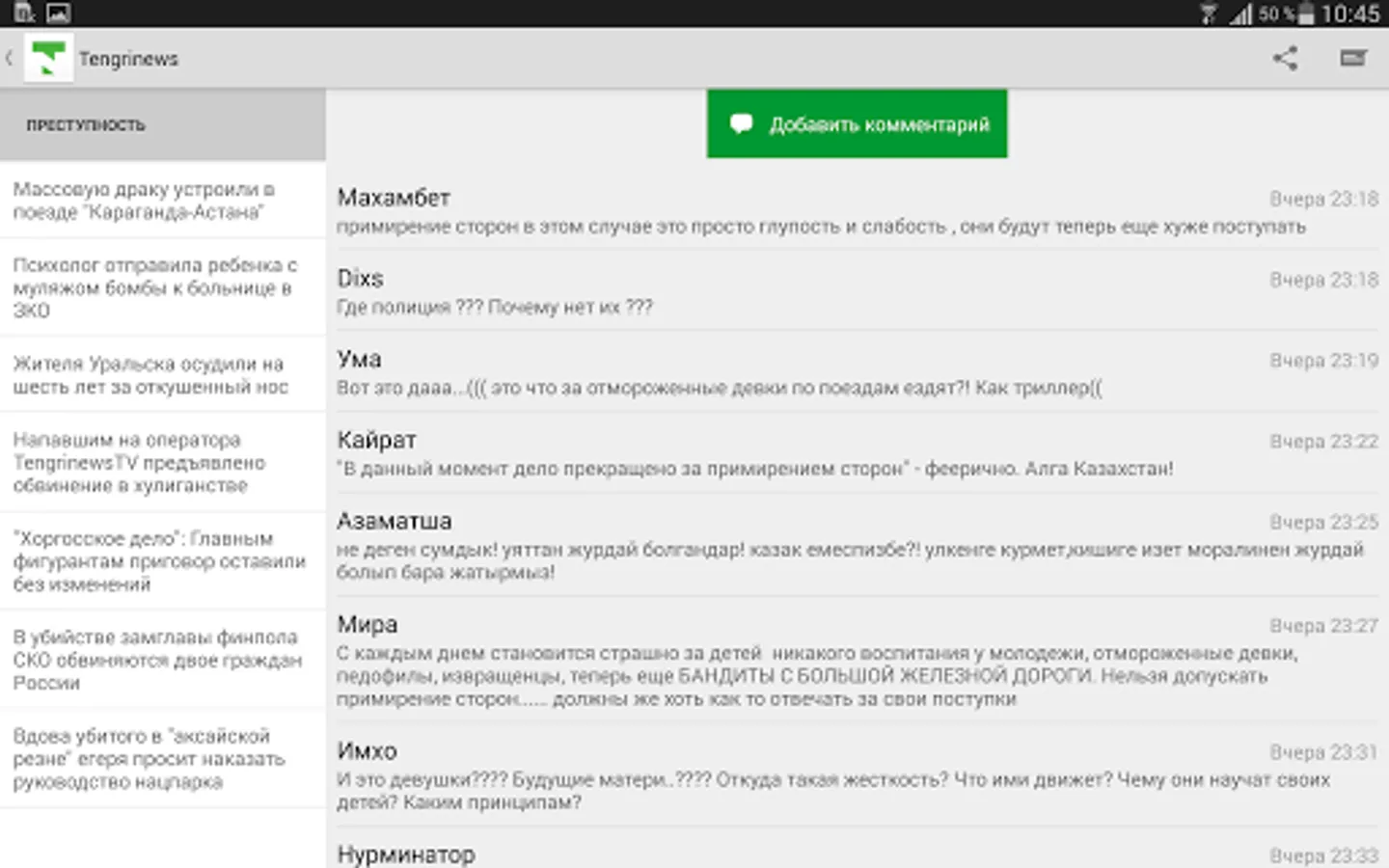Tap the battery icon in status bar

(1306, 14)
